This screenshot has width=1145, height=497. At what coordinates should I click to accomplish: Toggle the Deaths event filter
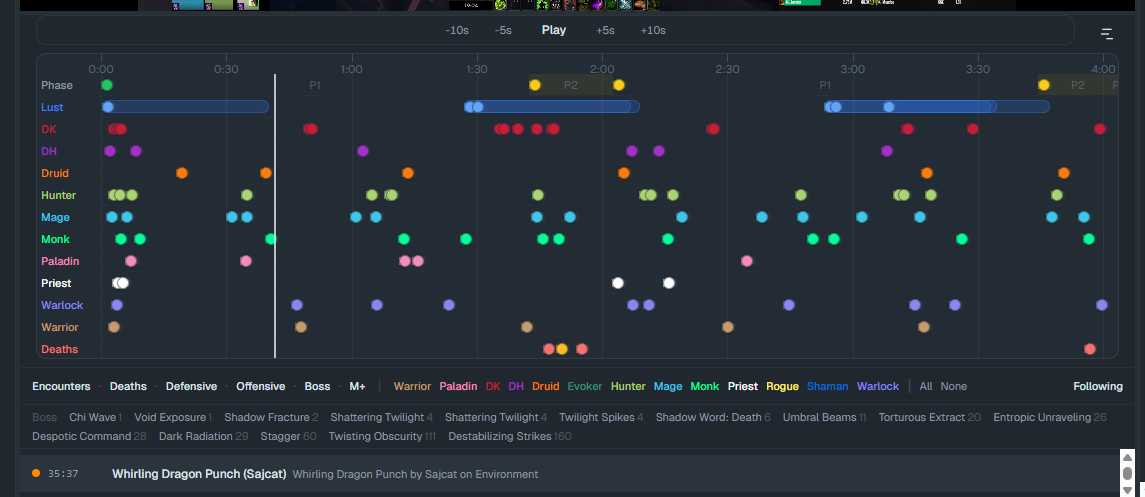click(x=128, y=386)
